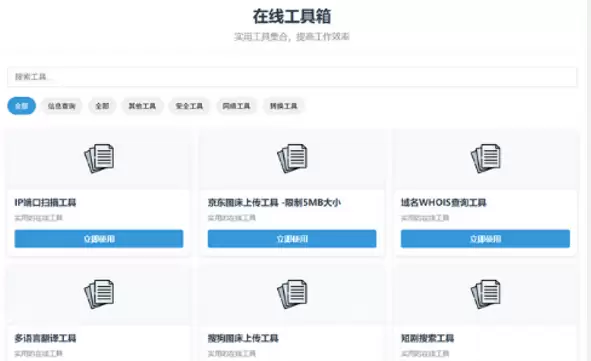Click the document icon on 短剧搜索工具 card
Screen dimensions: 591x361
[x=485, y=294]
